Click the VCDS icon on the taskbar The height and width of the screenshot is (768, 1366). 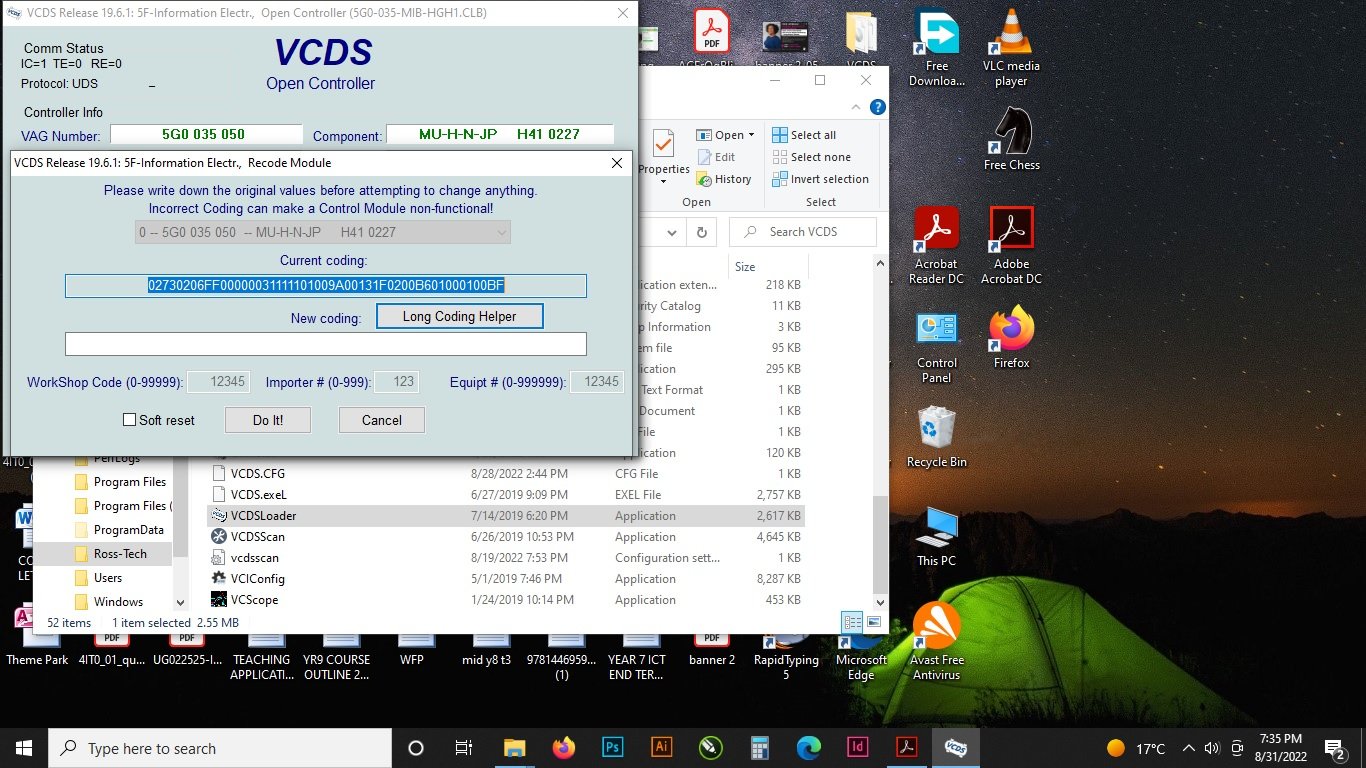coord(955,747)
